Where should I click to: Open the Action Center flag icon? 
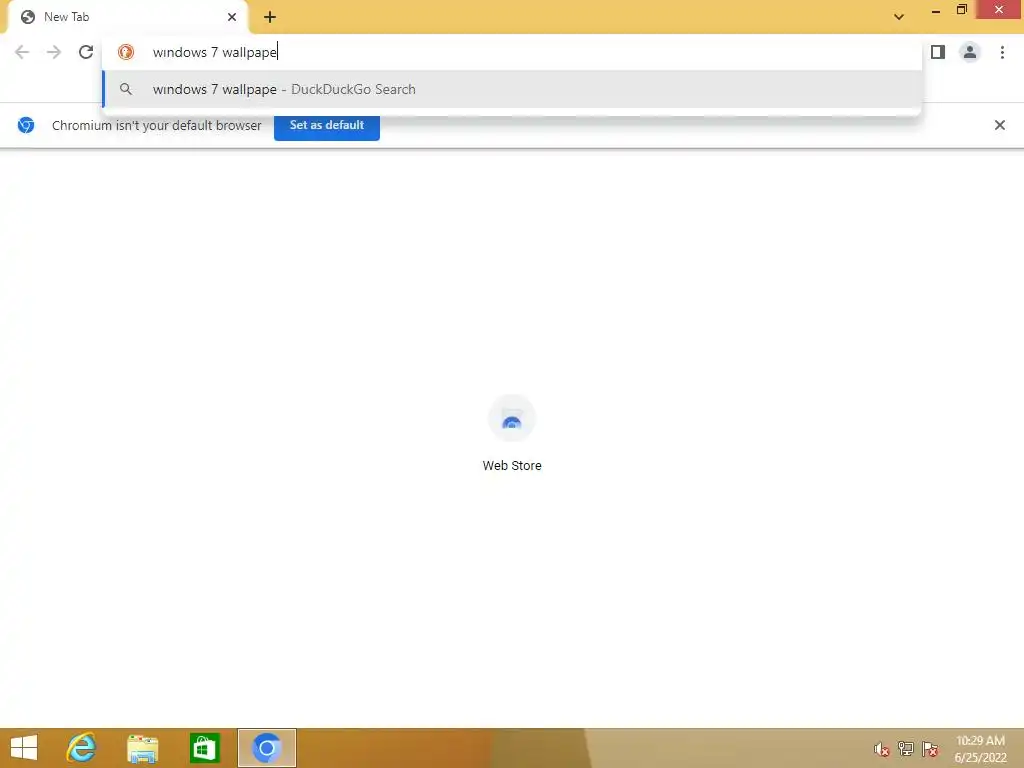[930, 749]
